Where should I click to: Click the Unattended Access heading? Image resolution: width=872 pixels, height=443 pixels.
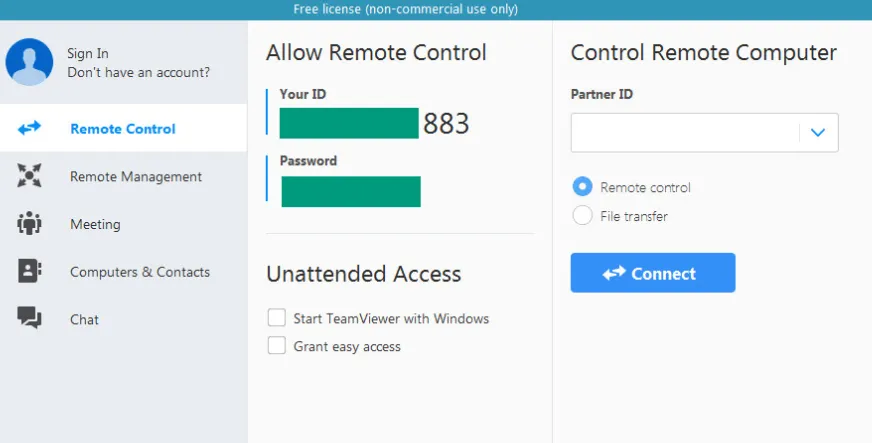pos(364,274)
